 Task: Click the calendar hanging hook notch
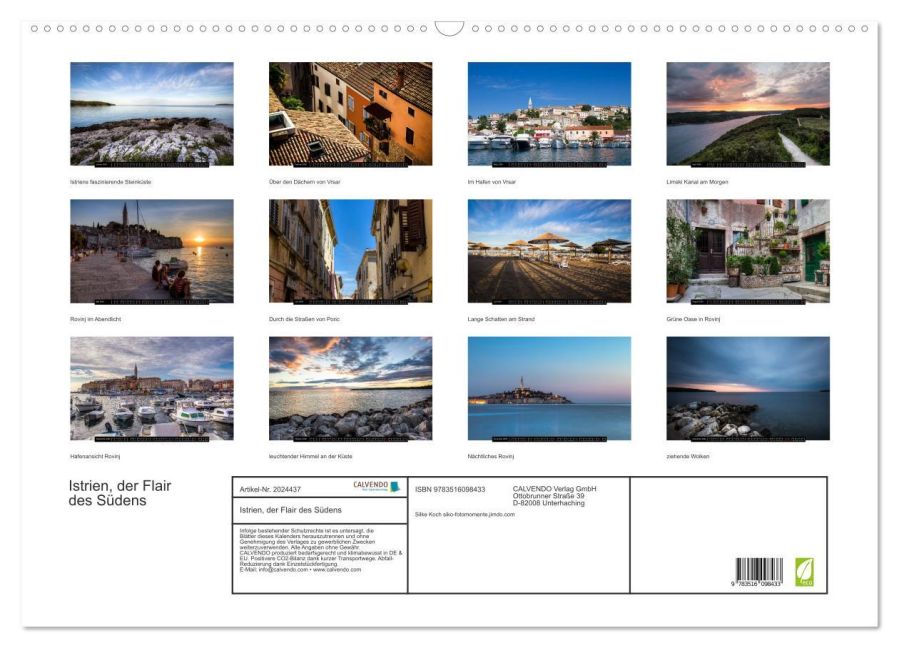449,29
